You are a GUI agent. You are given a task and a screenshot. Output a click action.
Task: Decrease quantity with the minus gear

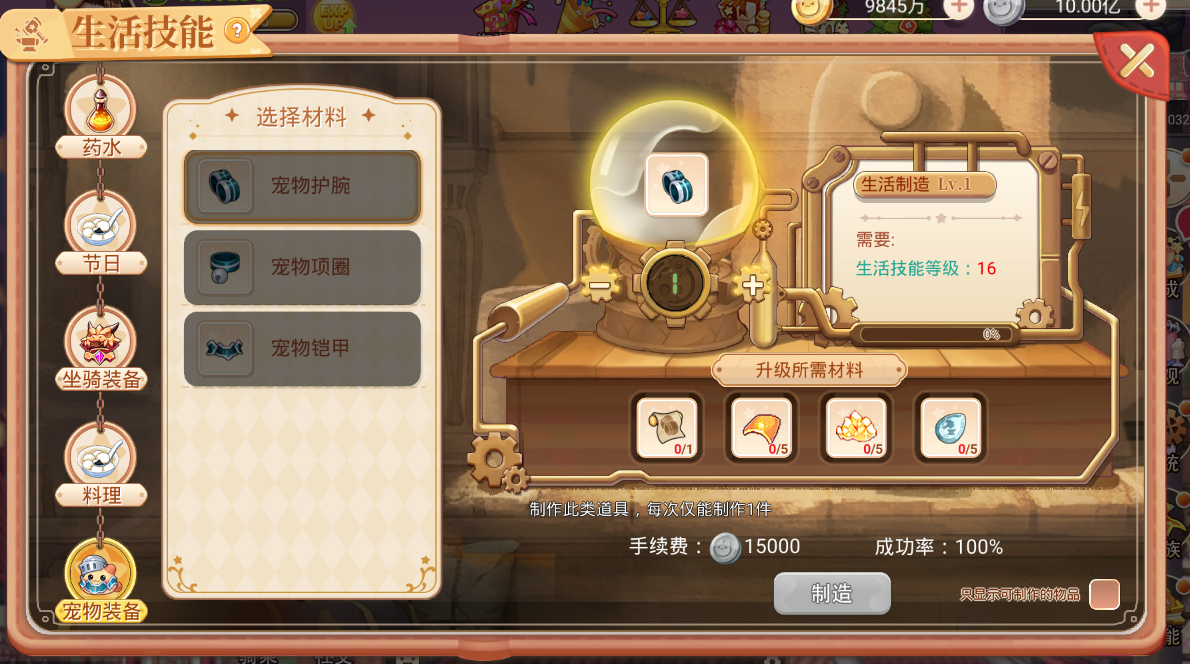tap(600, 285)
